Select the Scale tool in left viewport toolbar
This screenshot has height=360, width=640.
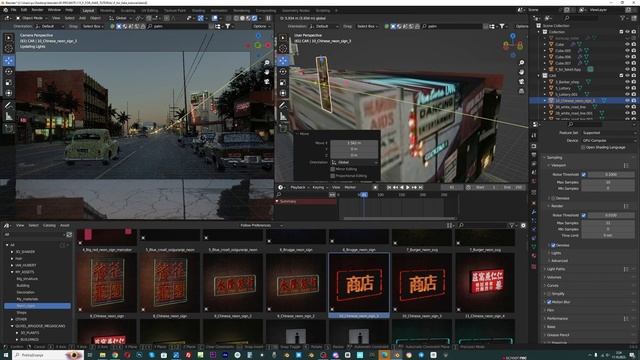[x=9, y=82]
